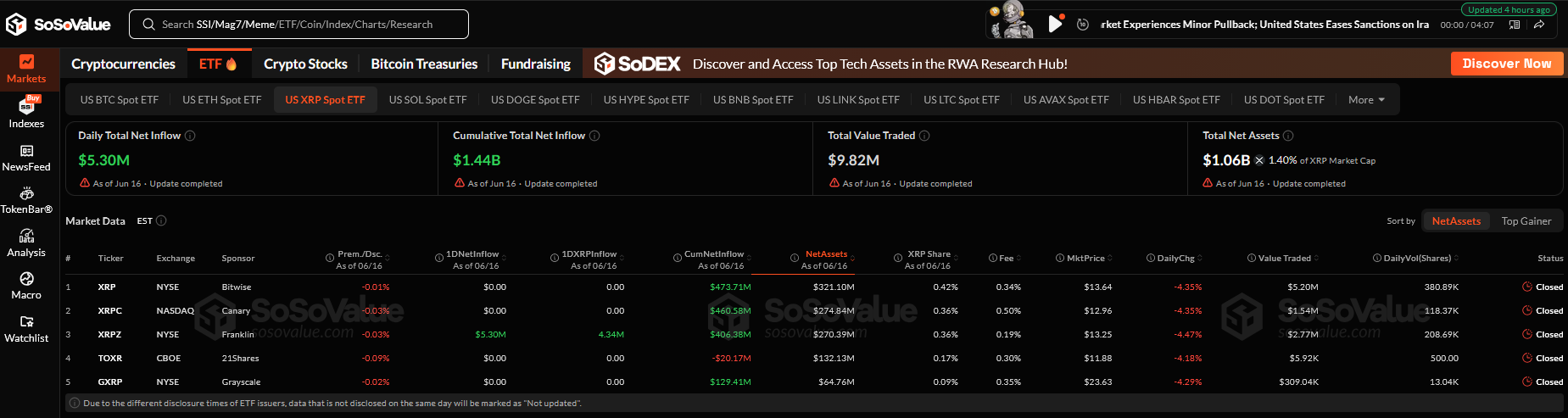This screenshot has height=418, width=1568.
Task: Click the Updated 4 hours ago badge
Action: click(x=1508, y=9)
